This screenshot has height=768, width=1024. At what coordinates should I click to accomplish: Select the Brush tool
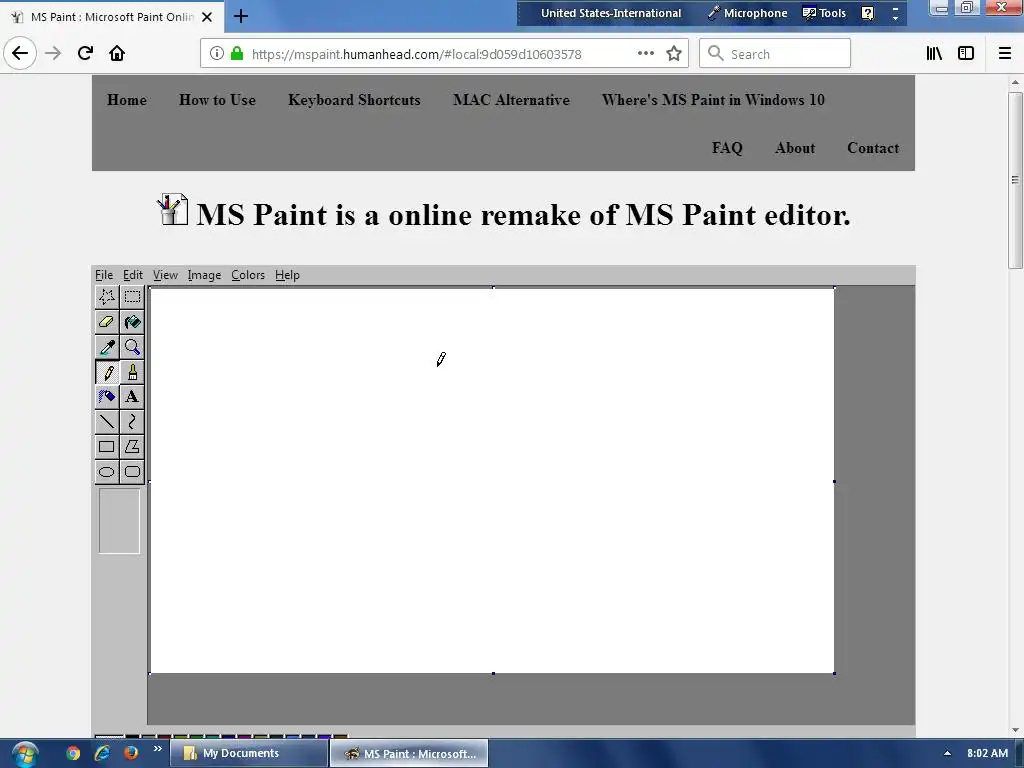pos(132,372)
